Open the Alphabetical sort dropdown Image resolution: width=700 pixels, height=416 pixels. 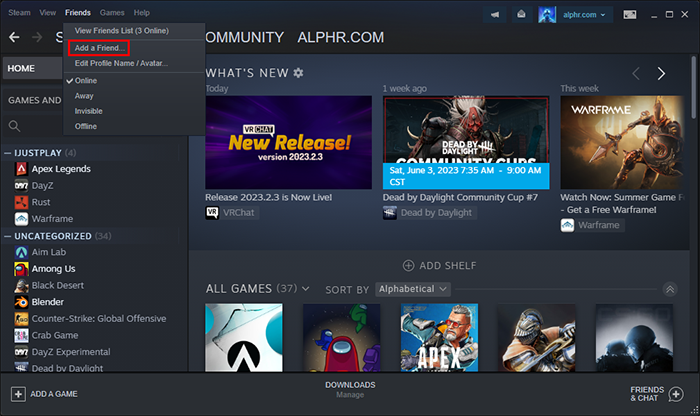click(413, 289)
